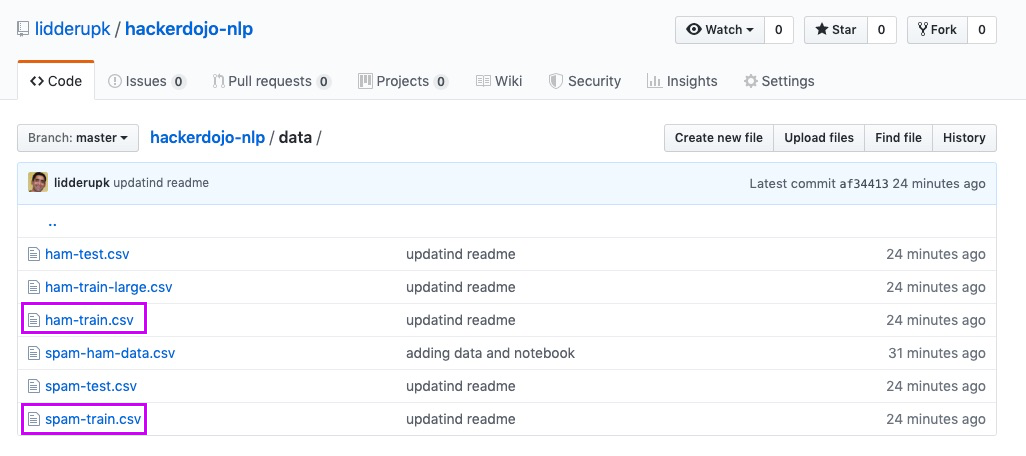Image resolution: width=1026 pixels, height=456 pixels.
Task: Open ham-test.csv file
Action: tap(87, 254)
